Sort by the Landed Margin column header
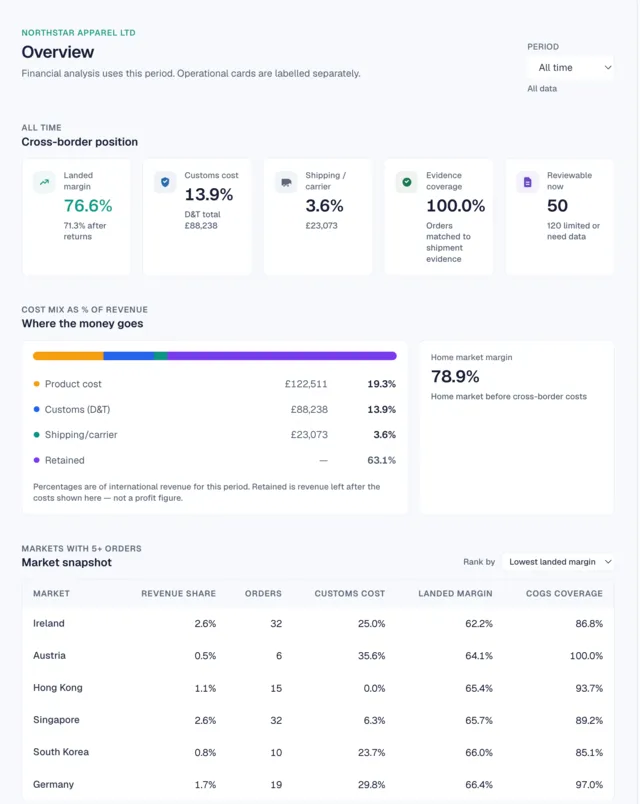The height and width of the screenshot is (804, 640). tap(455, 593)
